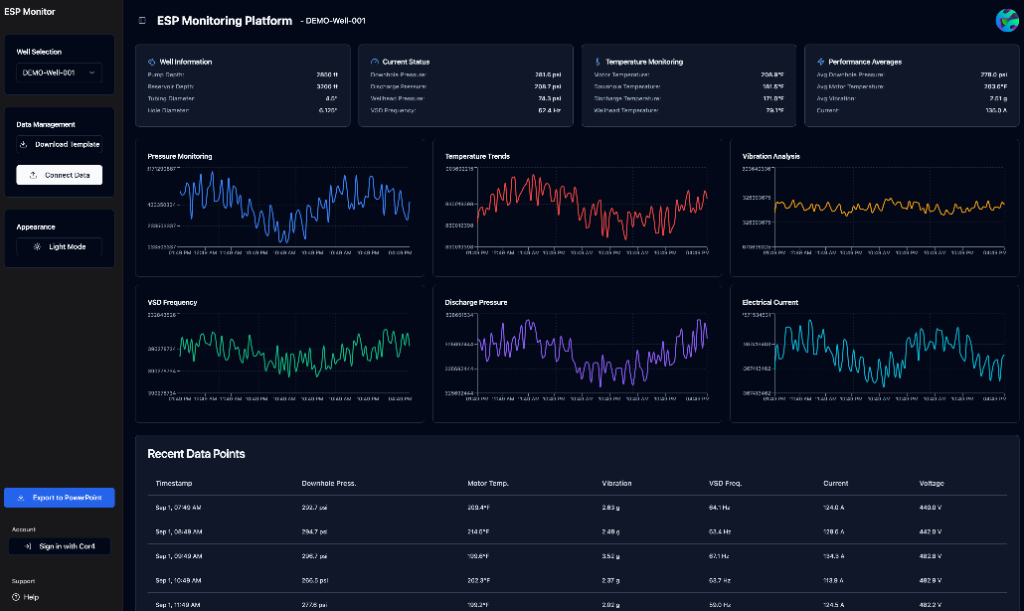Click the Downhole Pressure status row

(466, 74)
